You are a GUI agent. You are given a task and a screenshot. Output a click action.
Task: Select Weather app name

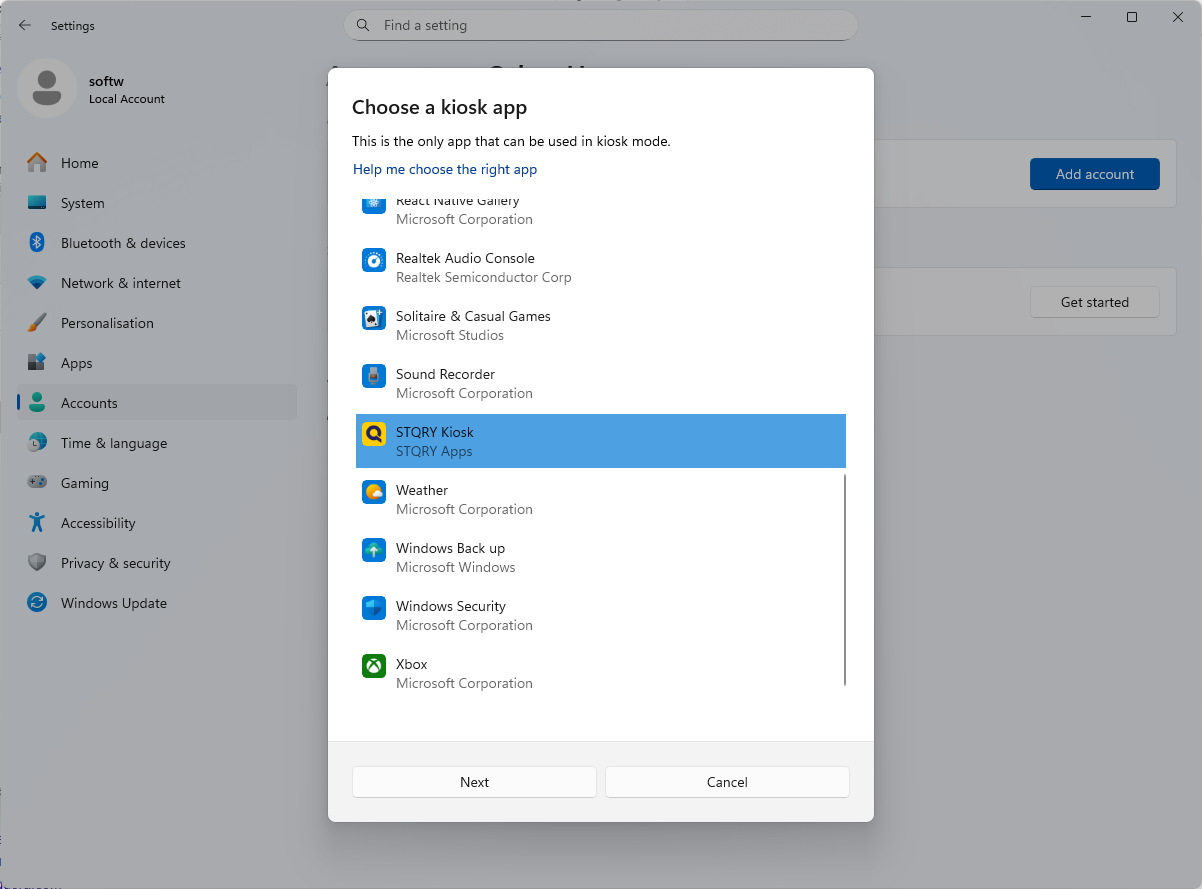tap(422, 490)
